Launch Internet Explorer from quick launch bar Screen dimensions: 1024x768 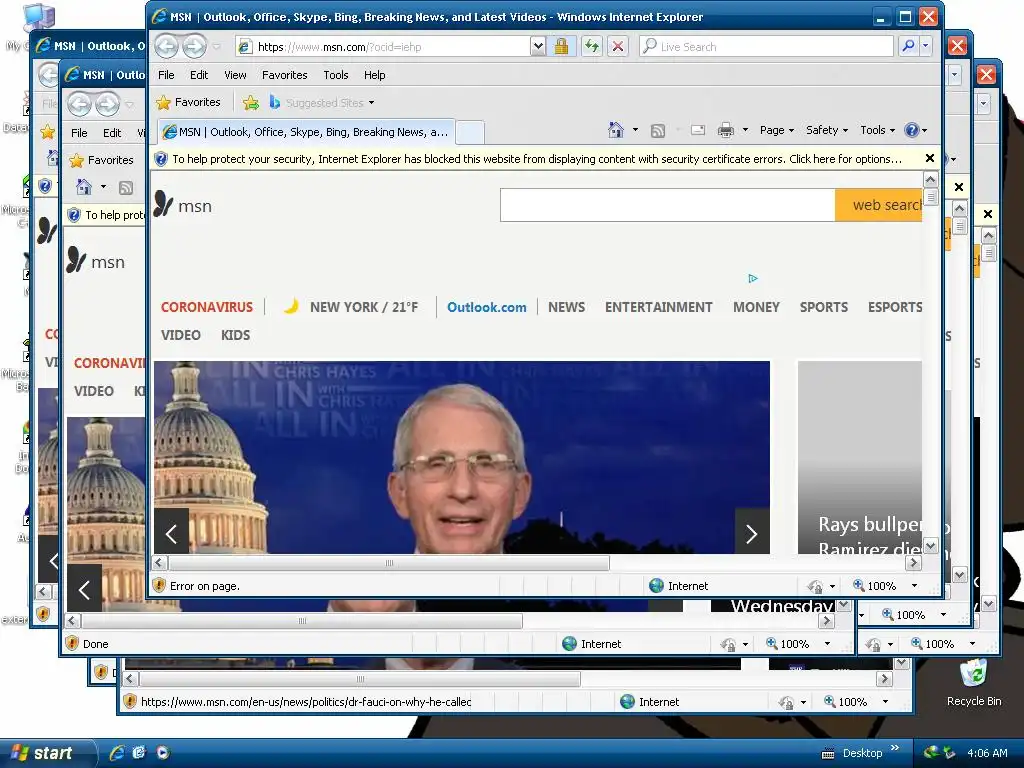pos(117,753)
